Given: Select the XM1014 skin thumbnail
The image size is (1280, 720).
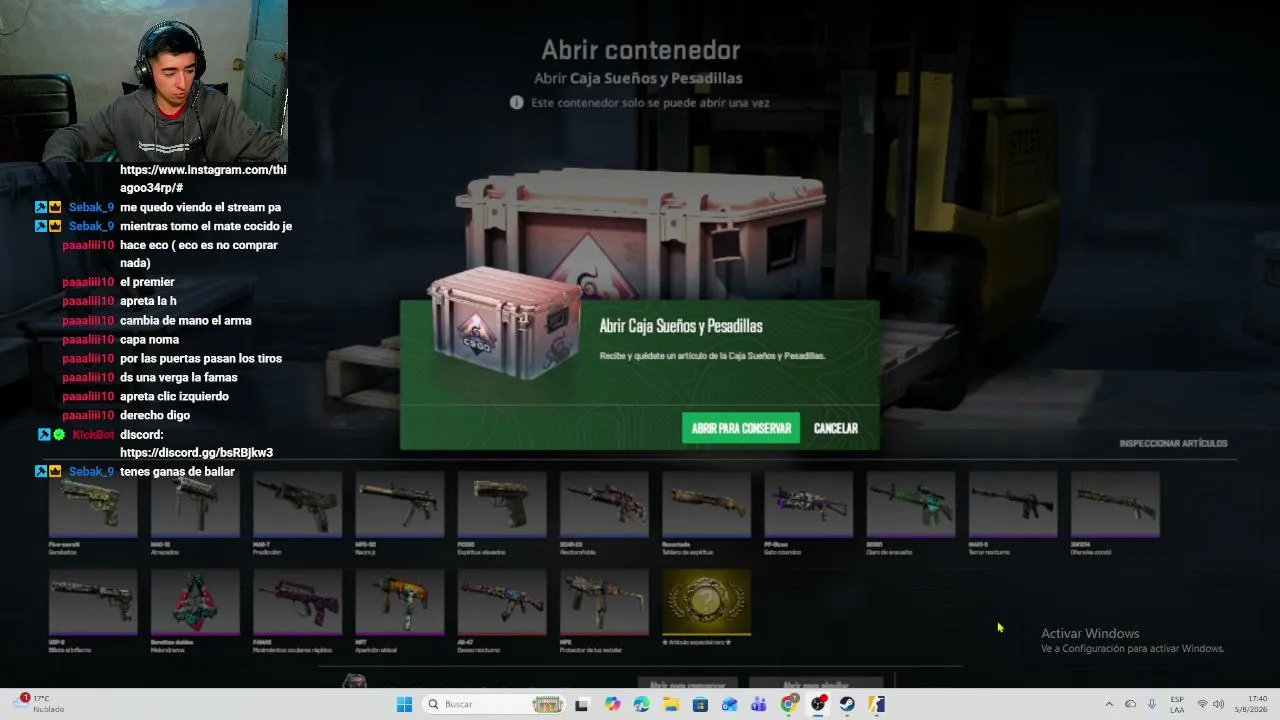Looking at the screenshot, I should [x=1115, y=505].
